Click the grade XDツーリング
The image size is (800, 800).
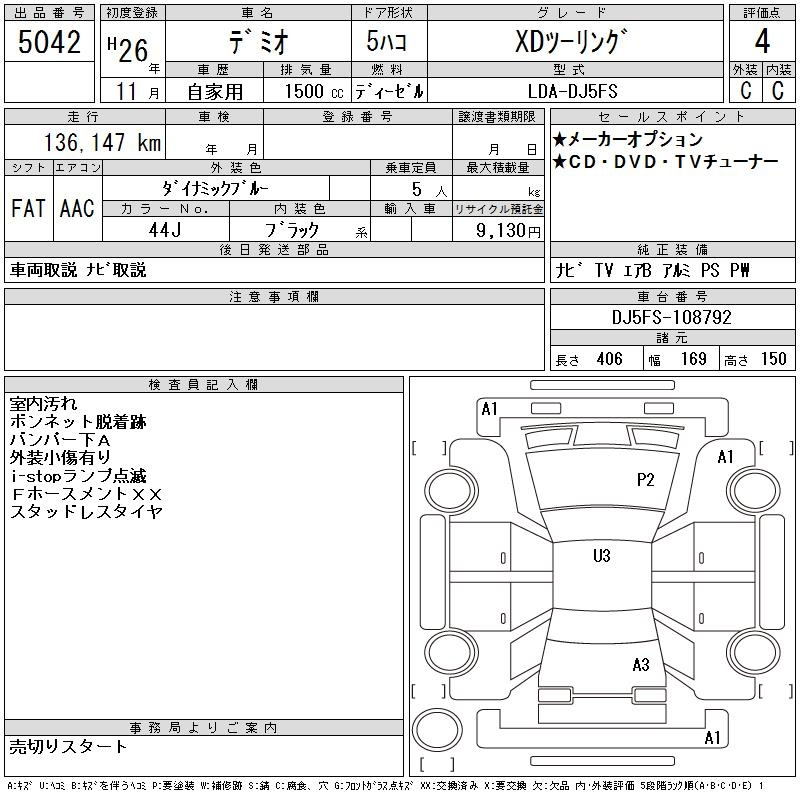[x=573, y=42]
